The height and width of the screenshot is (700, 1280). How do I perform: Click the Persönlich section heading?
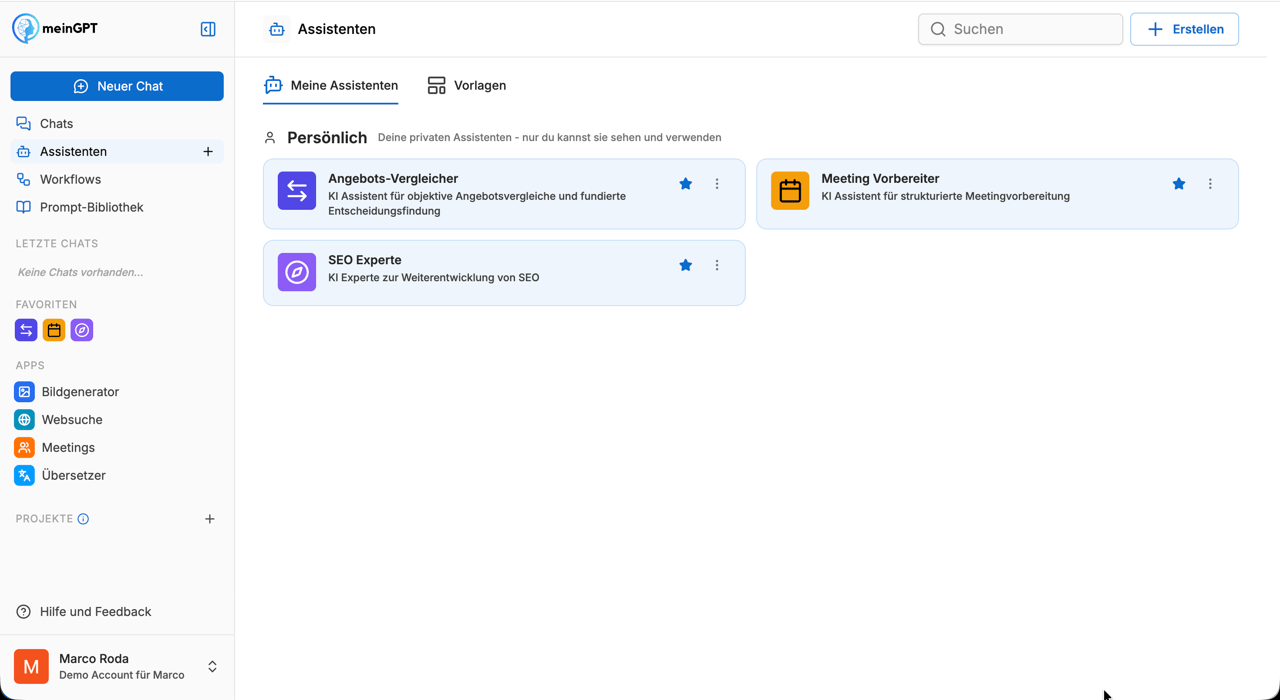[x=327, y=138]
